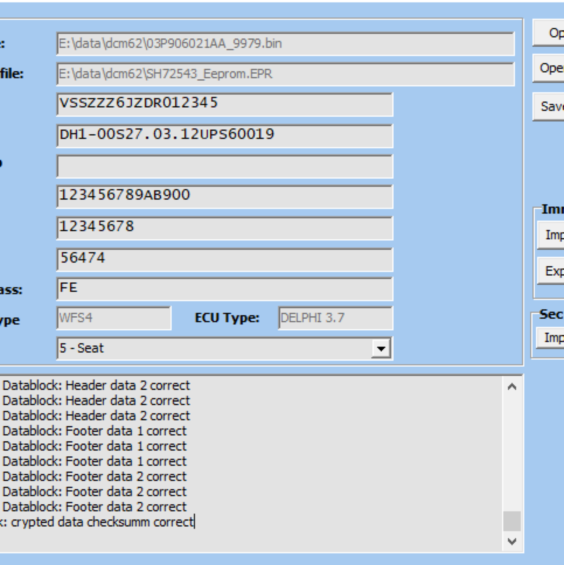Click the DELPHI 3.7 ECU Type field
Screen dimensions: 564x565
point(336,318)
